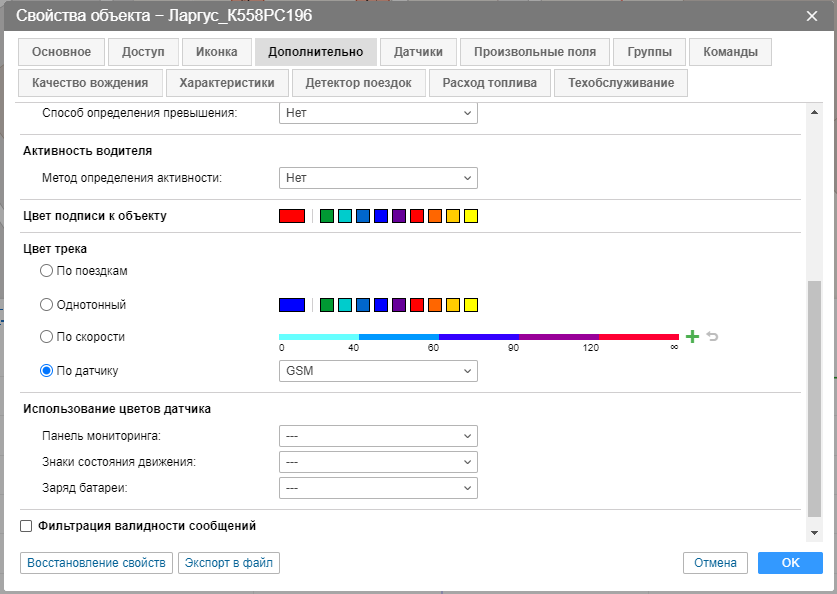
Task: Click the green plus icon to add speed interval
Action: click(692, 337)
